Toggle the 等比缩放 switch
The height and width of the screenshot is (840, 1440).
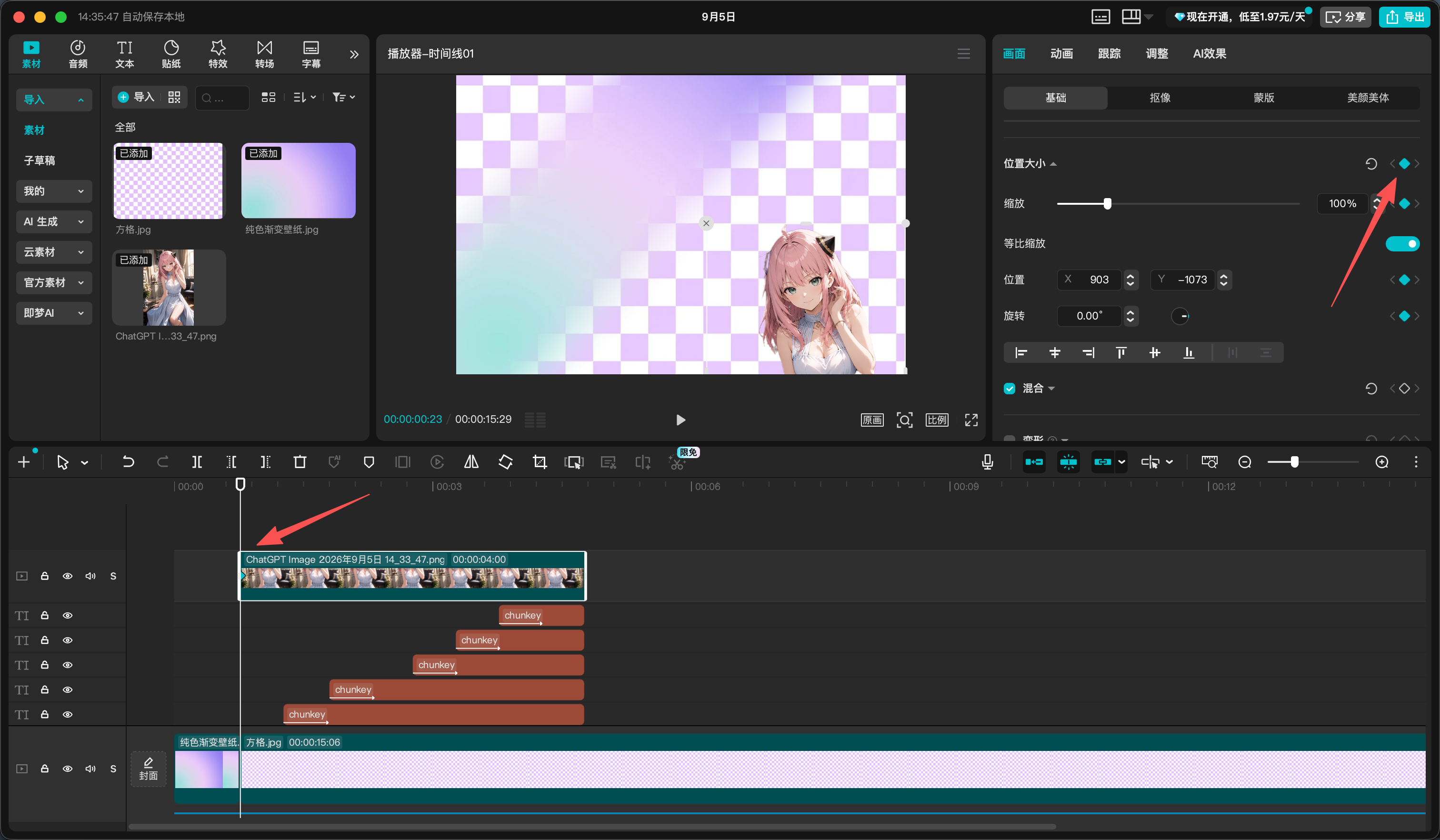click(x=1402, y=244)
